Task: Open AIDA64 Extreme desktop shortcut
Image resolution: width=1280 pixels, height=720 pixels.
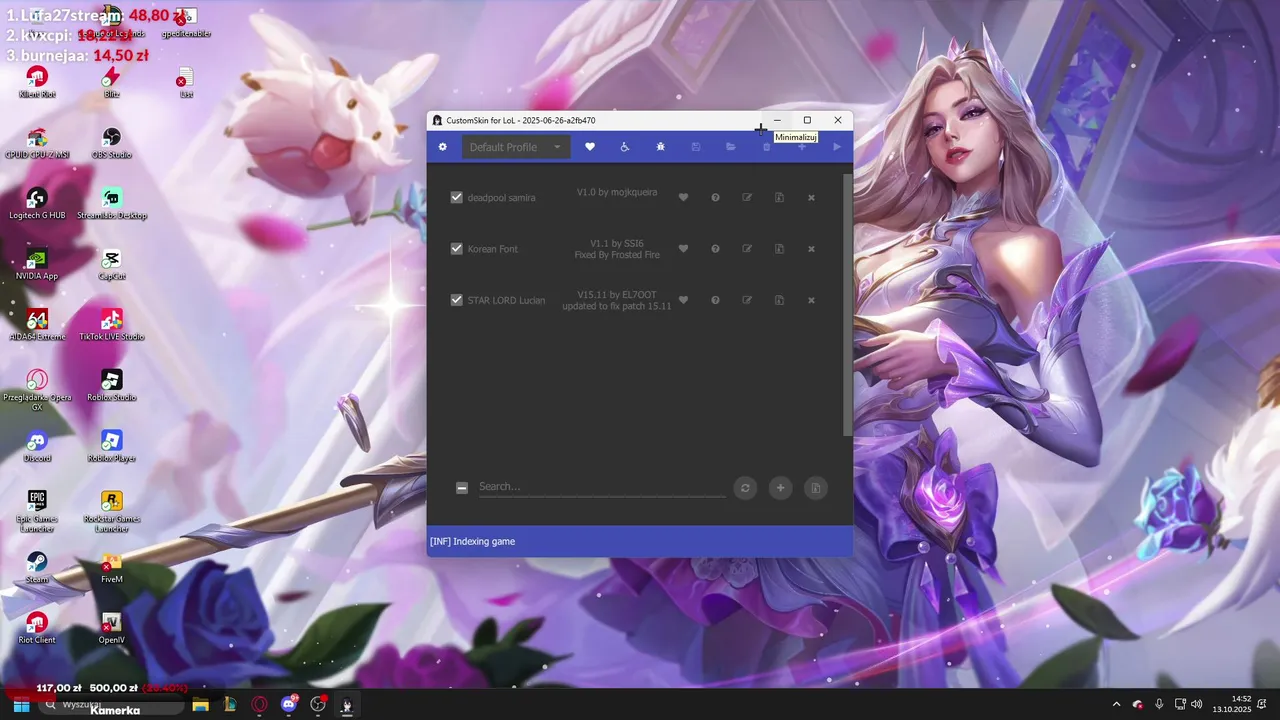Action: 37,325
